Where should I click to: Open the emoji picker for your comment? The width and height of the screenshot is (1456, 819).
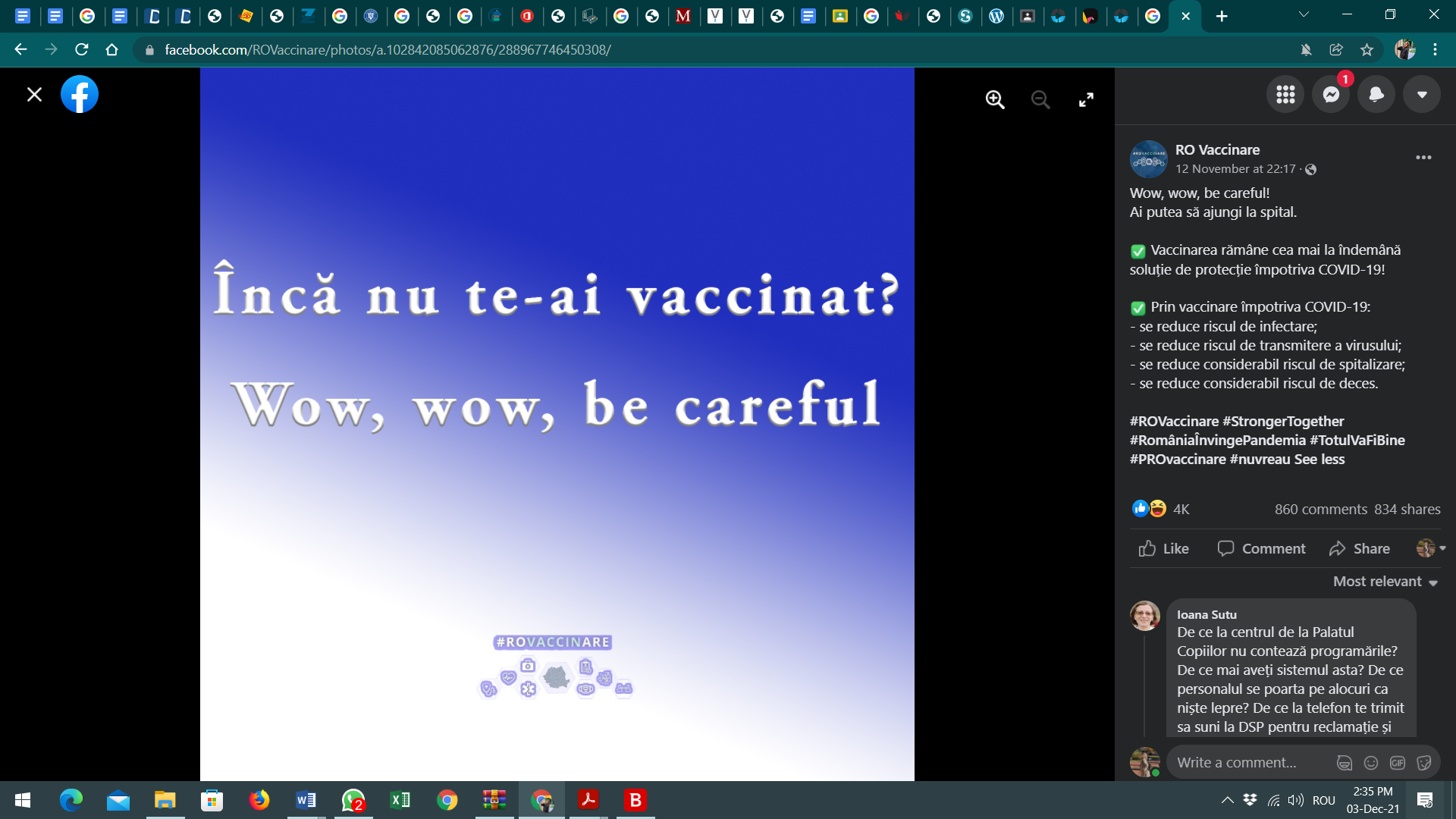click(x=1371, y=763)
